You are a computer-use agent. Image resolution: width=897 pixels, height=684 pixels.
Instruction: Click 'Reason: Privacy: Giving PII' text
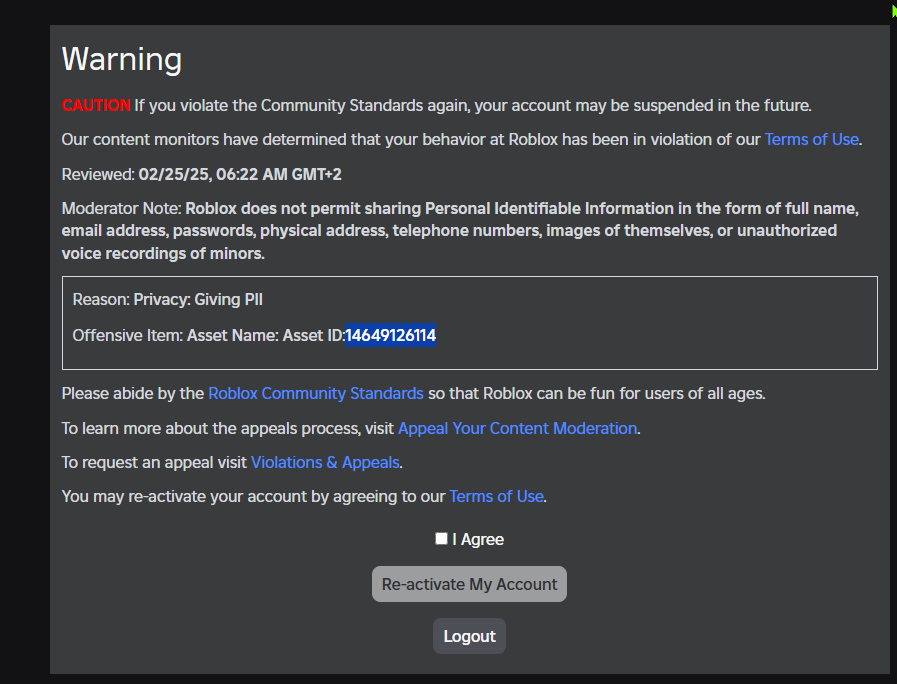(168, 300)
